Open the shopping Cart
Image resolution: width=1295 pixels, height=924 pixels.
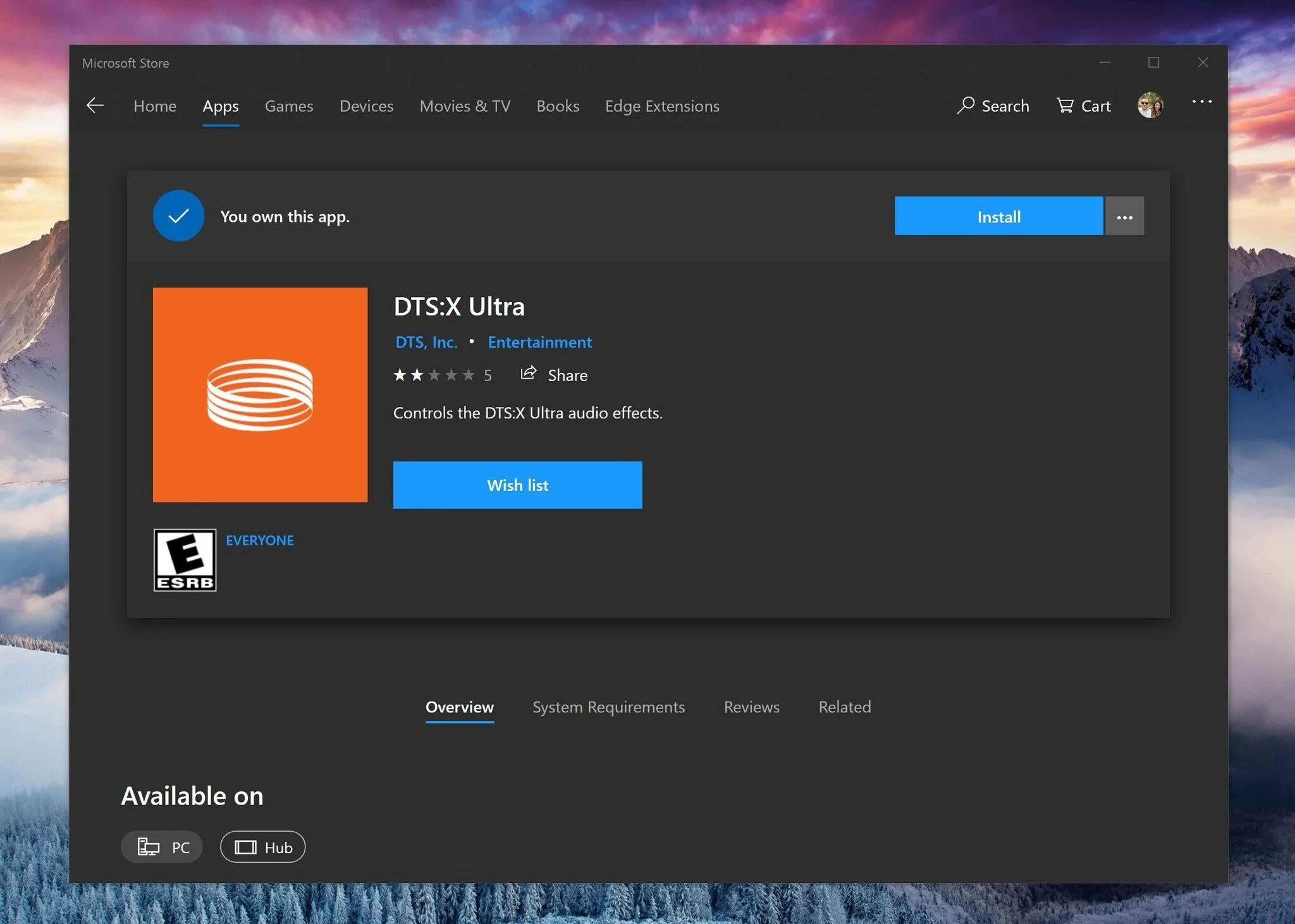[x=1084, y=106]
